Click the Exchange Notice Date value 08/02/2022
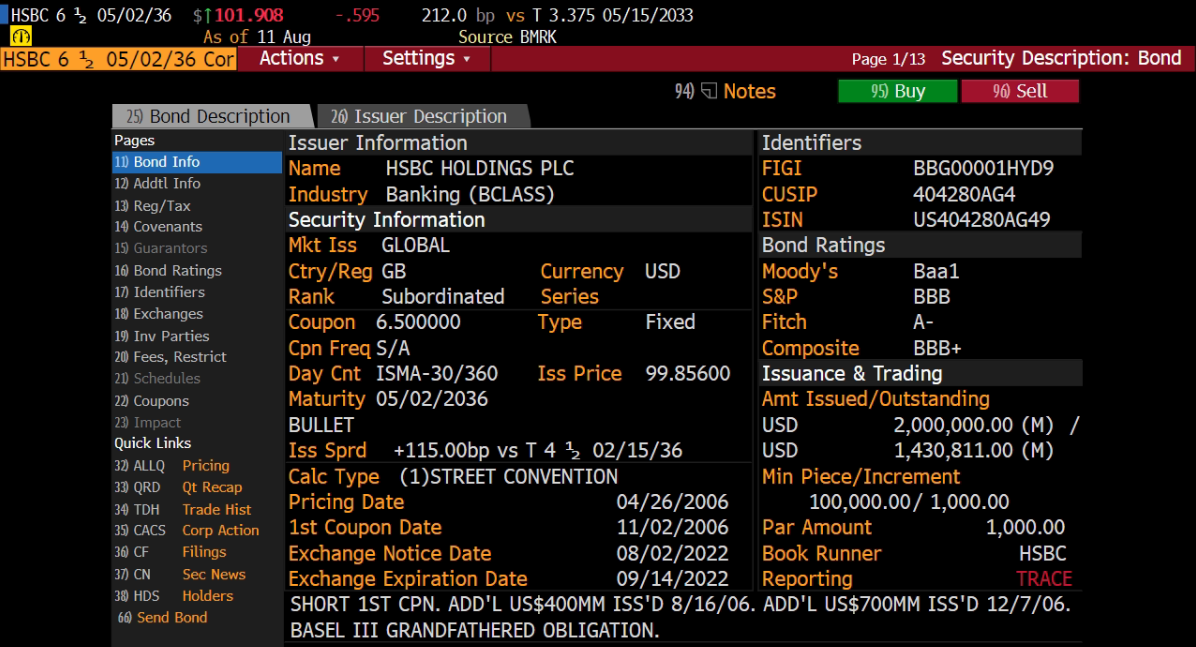Screen dimensions: 1196x647 pyautogui.click(x=672, y=553)
